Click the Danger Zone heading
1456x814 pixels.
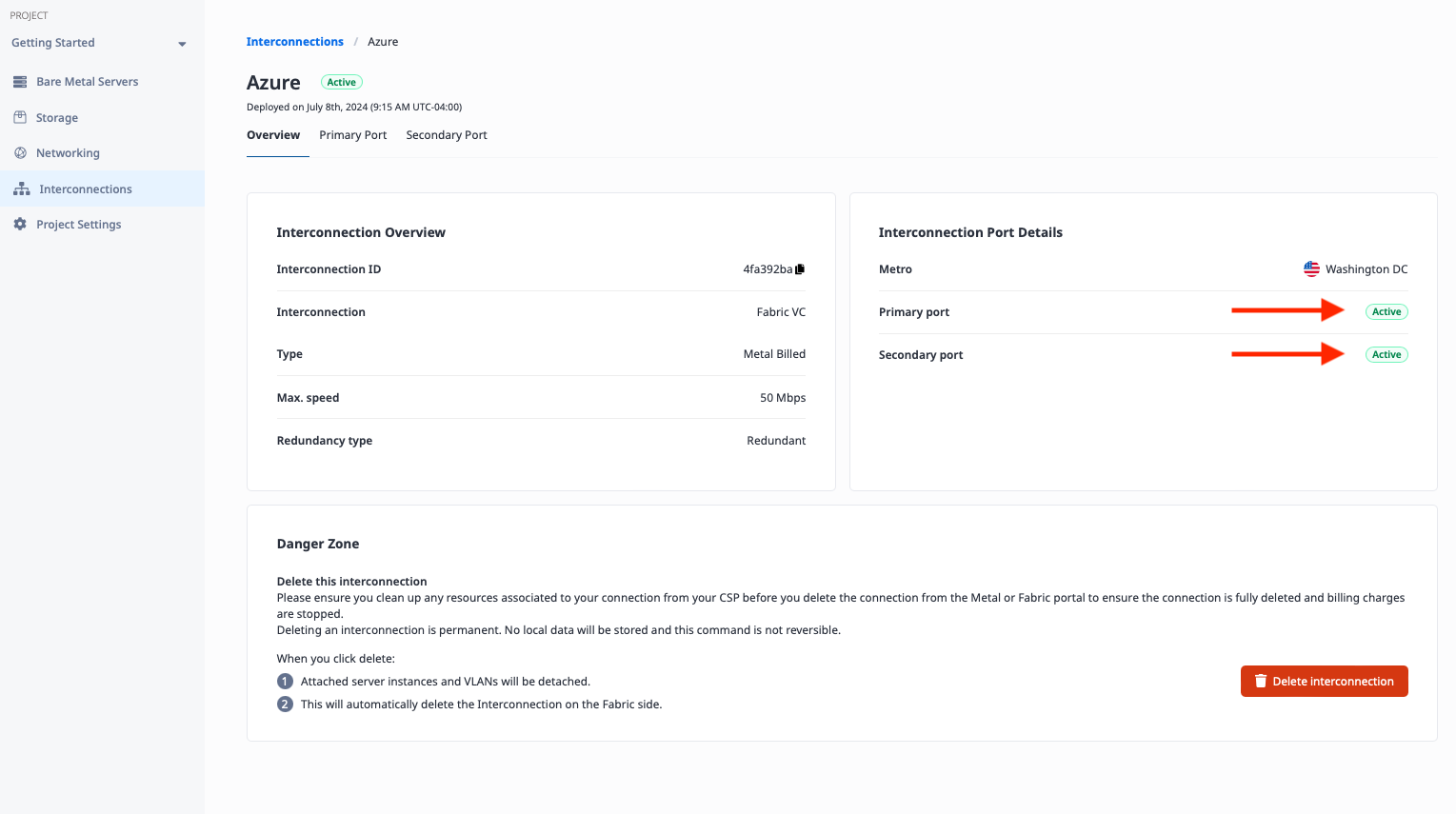coord(318,544)
